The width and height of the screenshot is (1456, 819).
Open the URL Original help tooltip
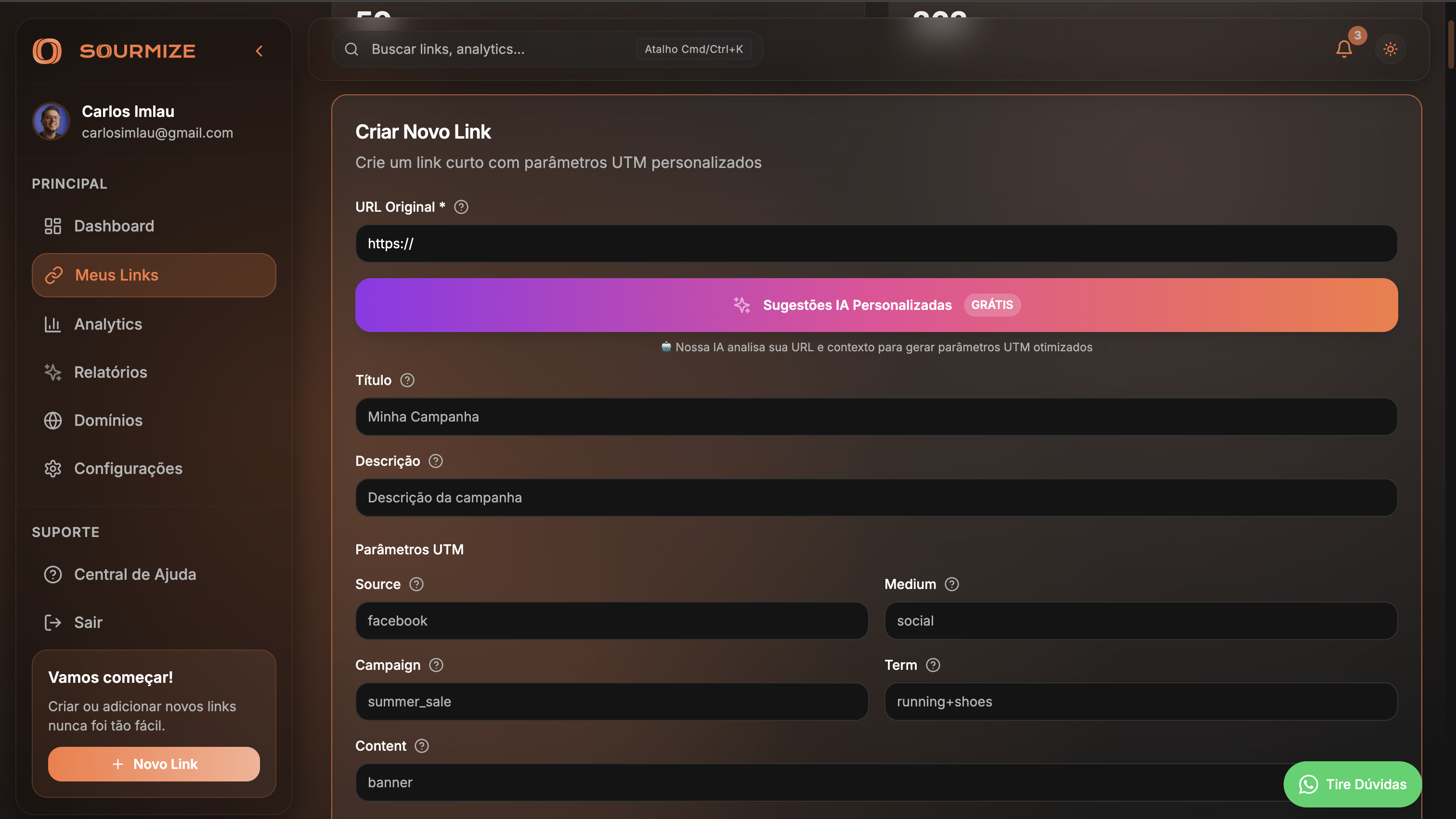[461, 207]
